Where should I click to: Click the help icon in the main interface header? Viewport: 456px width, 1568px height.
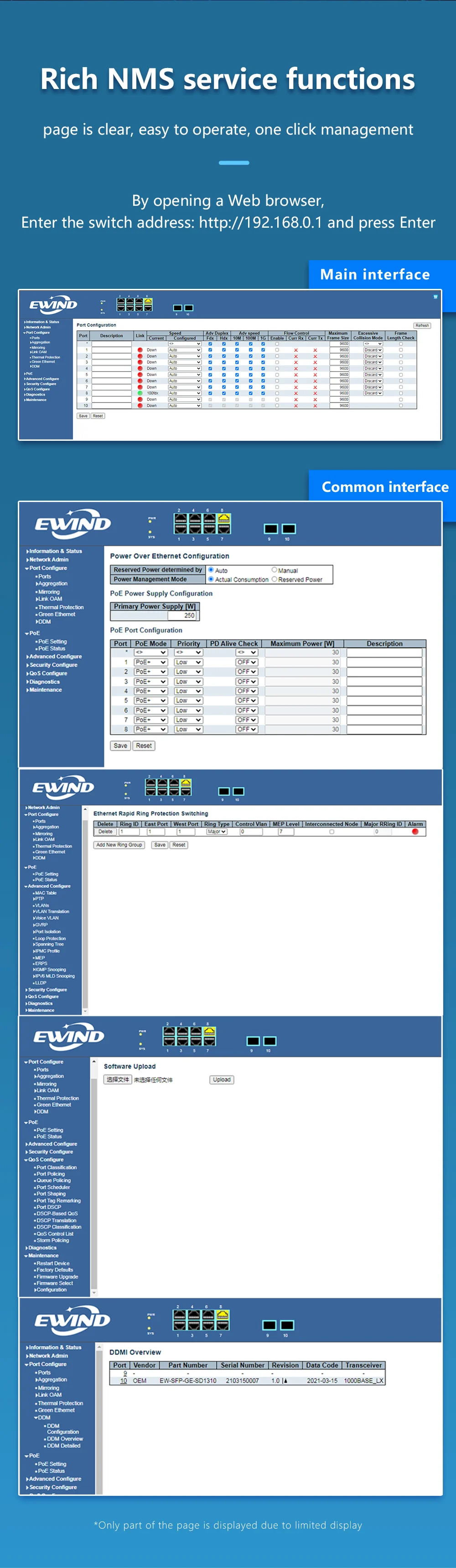(x=435, y=297)
